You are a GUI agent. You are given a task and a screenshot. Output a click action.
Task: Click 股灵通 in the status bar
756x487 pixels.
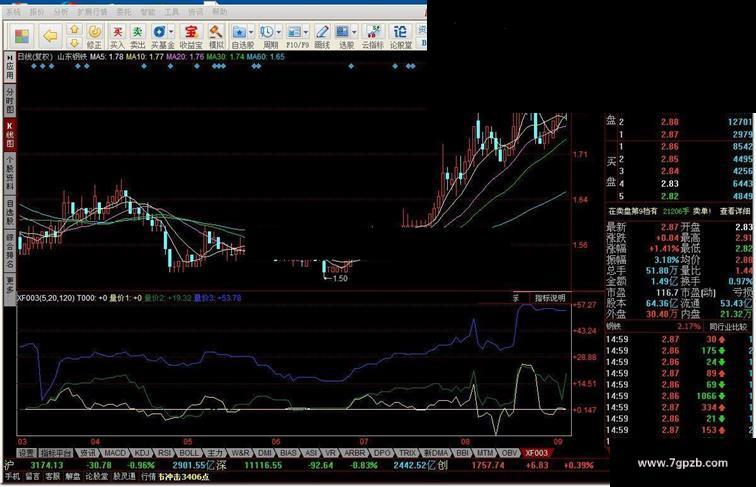[x=124, y=476]
